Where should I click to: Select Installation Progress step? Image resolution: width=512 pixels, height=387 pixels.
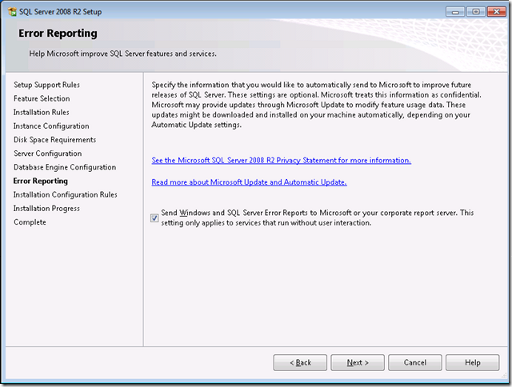click(47, 208)
